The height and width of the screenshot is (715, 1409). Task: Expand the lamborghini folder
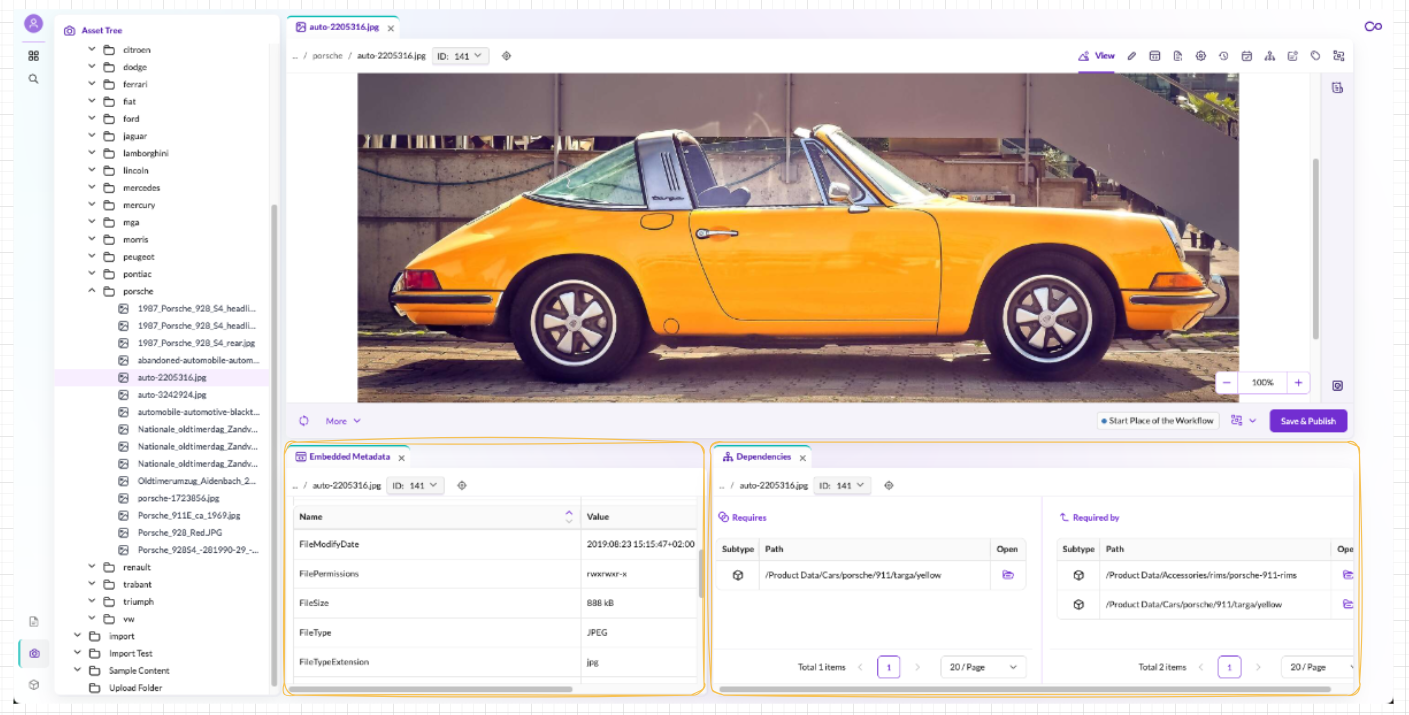[93, 153]
